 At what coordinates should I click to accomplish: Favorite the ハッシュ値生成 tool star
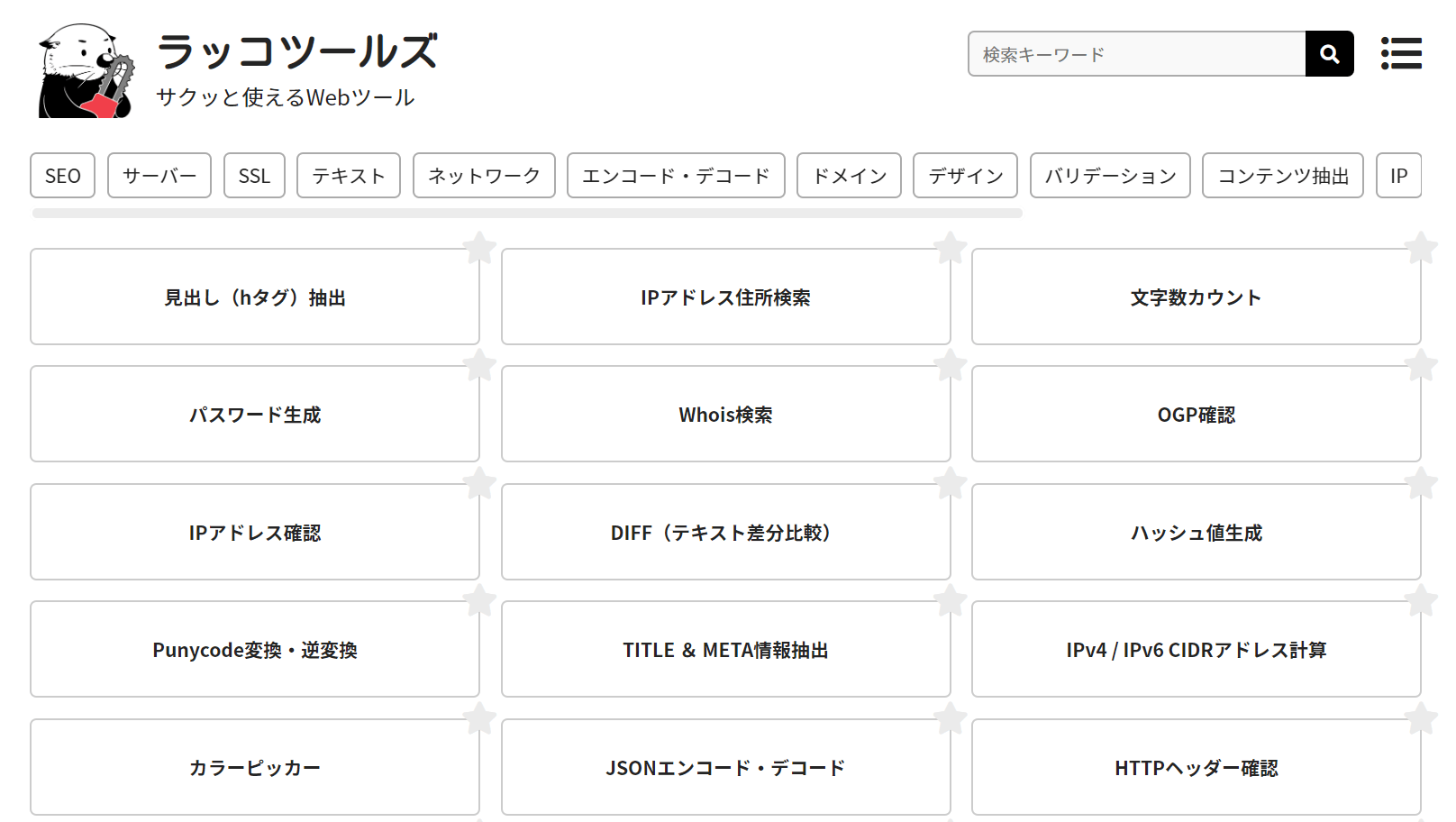1421,483
